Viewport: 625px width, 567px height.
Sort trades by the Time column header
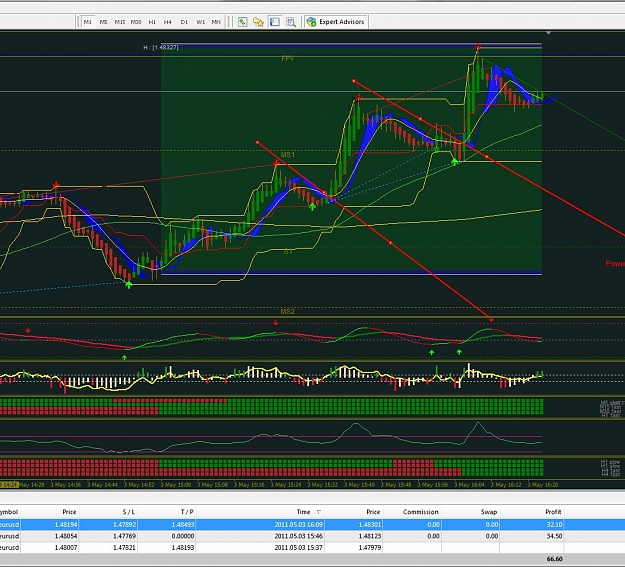[x=303, y=512]
